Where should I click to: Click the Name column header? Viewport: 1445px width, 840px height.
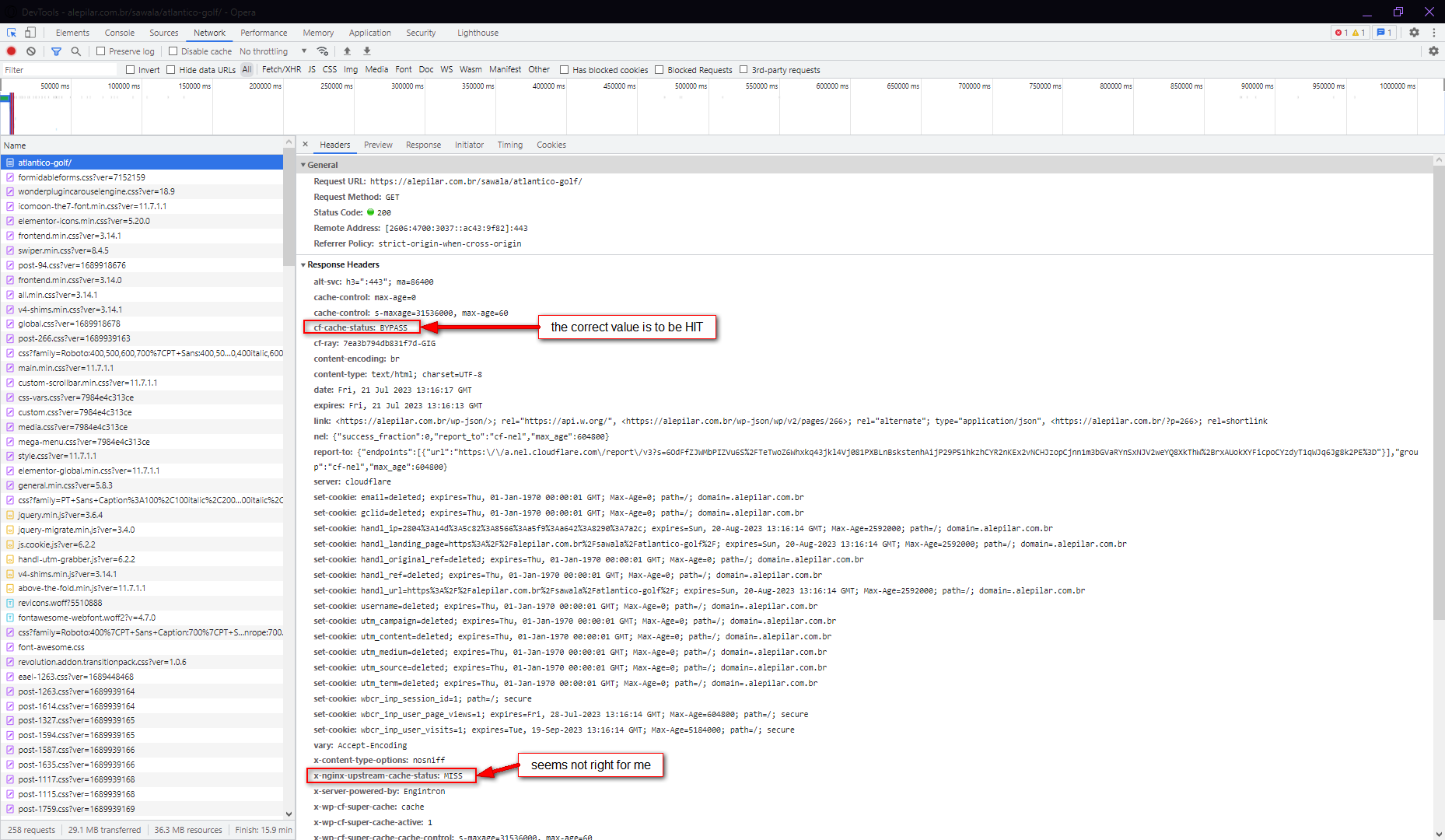point(142,145)
